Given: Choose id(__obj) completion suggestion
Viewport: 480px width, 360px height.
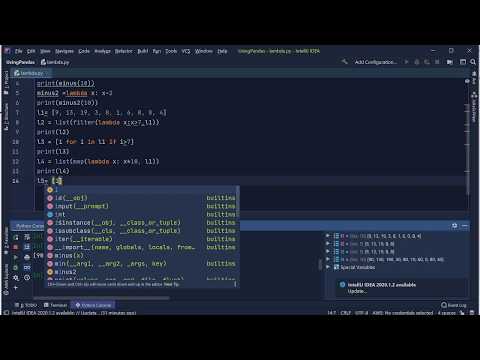Looking at the screenshot, I should point(142,198).
